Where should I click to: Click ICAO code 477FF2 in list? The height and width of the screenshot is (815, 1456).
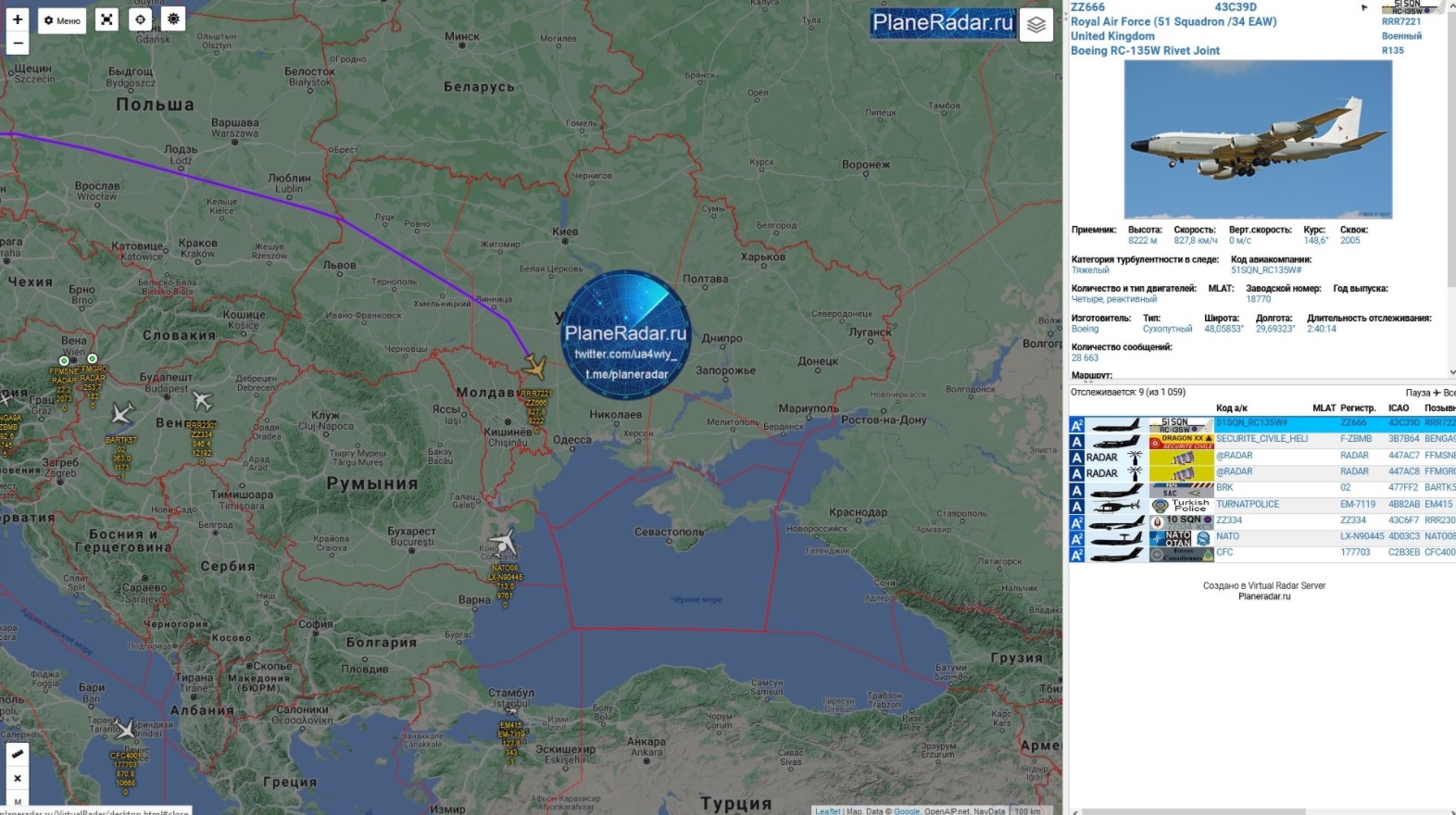pyautogui.click(x=1403, y=488)
